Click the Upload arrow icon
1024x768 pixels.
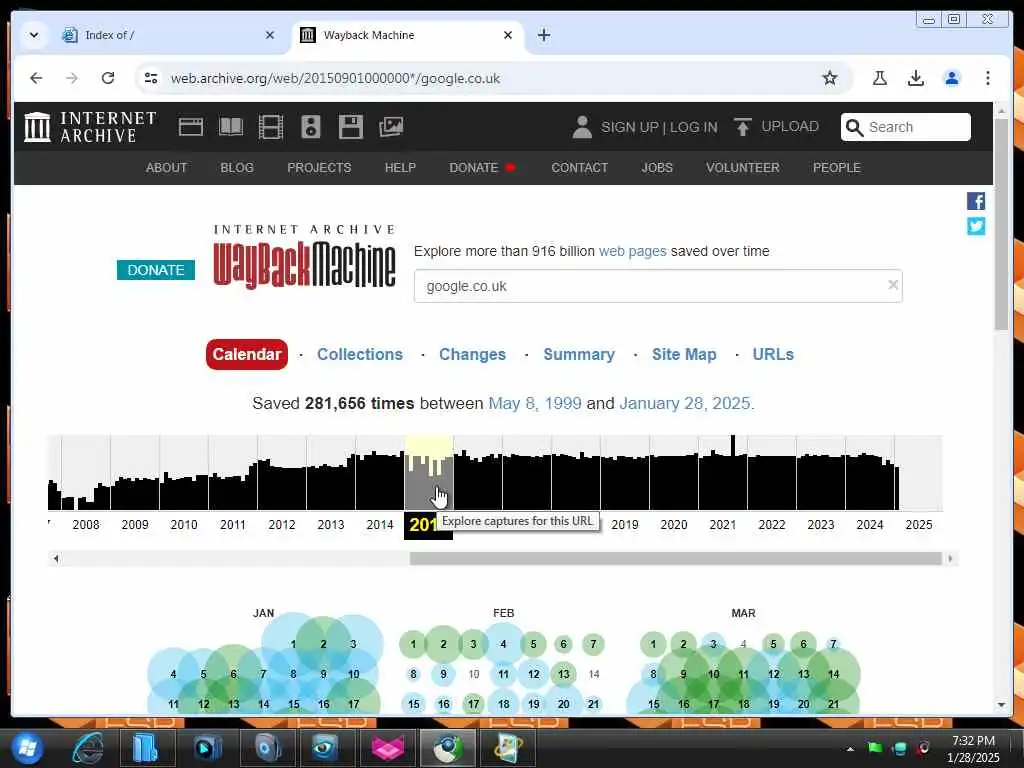pyautogui.click(x=743, y=127)
